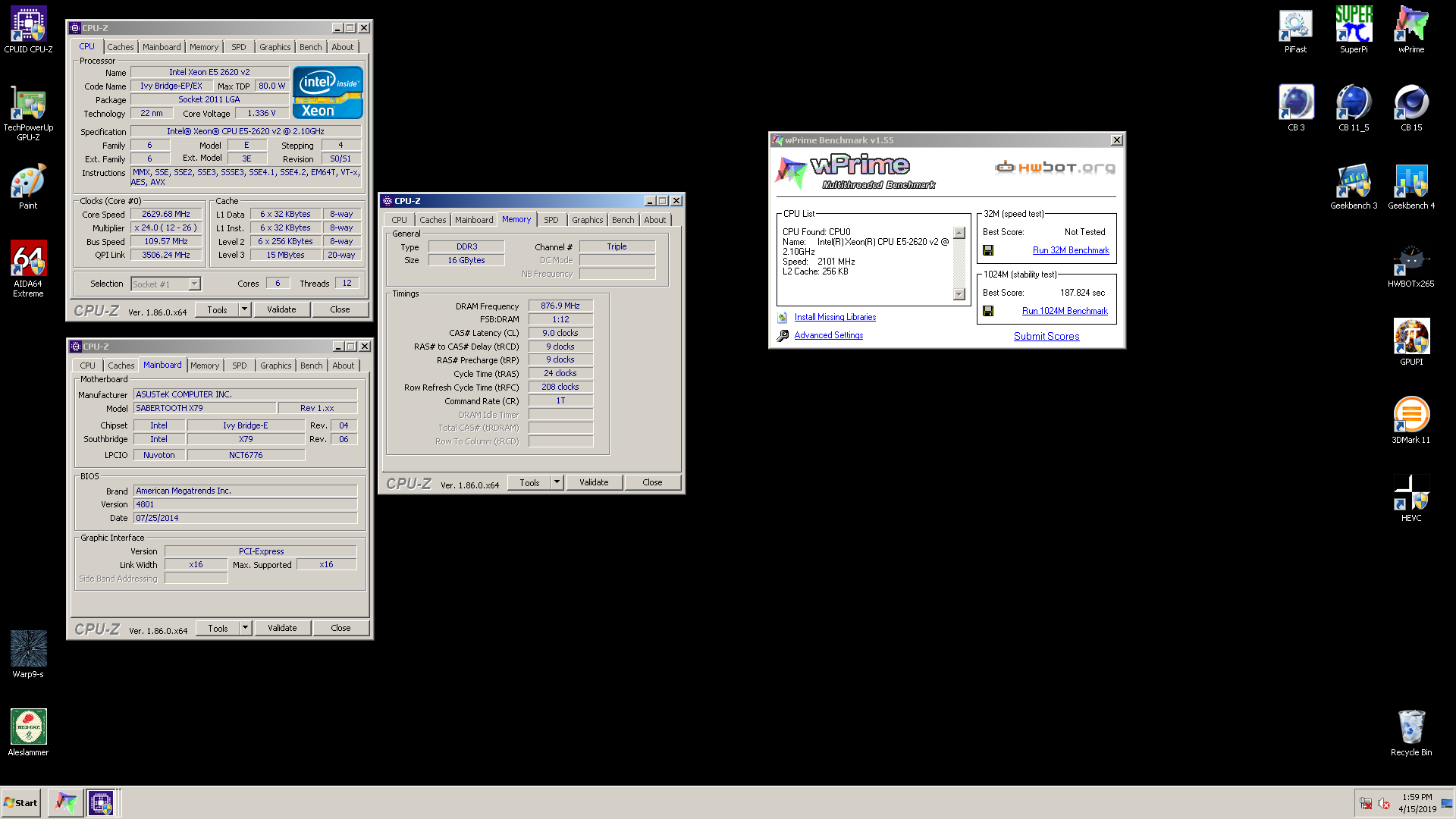Open the 3DMark 11 desktop icon
This screenshot has width=1456, height=819.
coord(1411,420)
